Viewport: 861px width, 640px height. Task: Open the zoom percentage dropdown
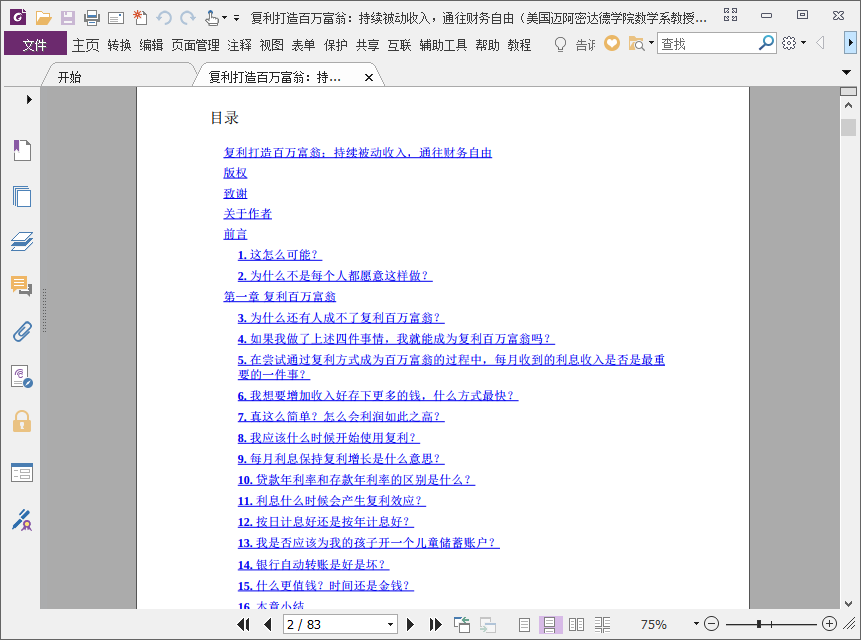(x=696, y=624)
